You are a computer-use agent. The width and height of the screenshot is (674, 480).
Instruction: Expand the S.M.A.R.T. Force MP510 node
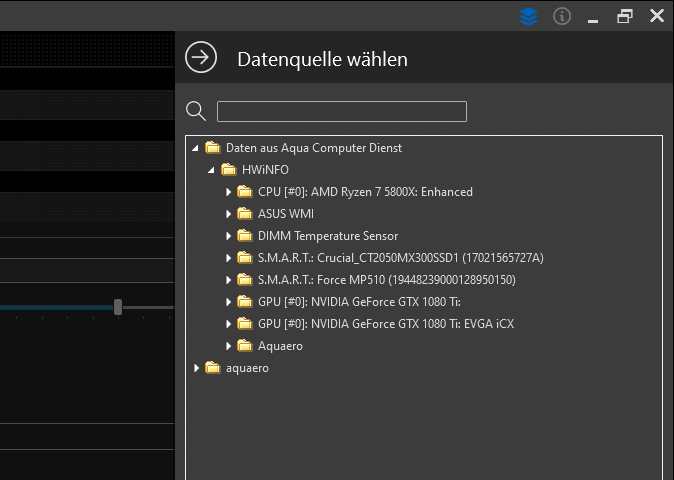[228, 280]
